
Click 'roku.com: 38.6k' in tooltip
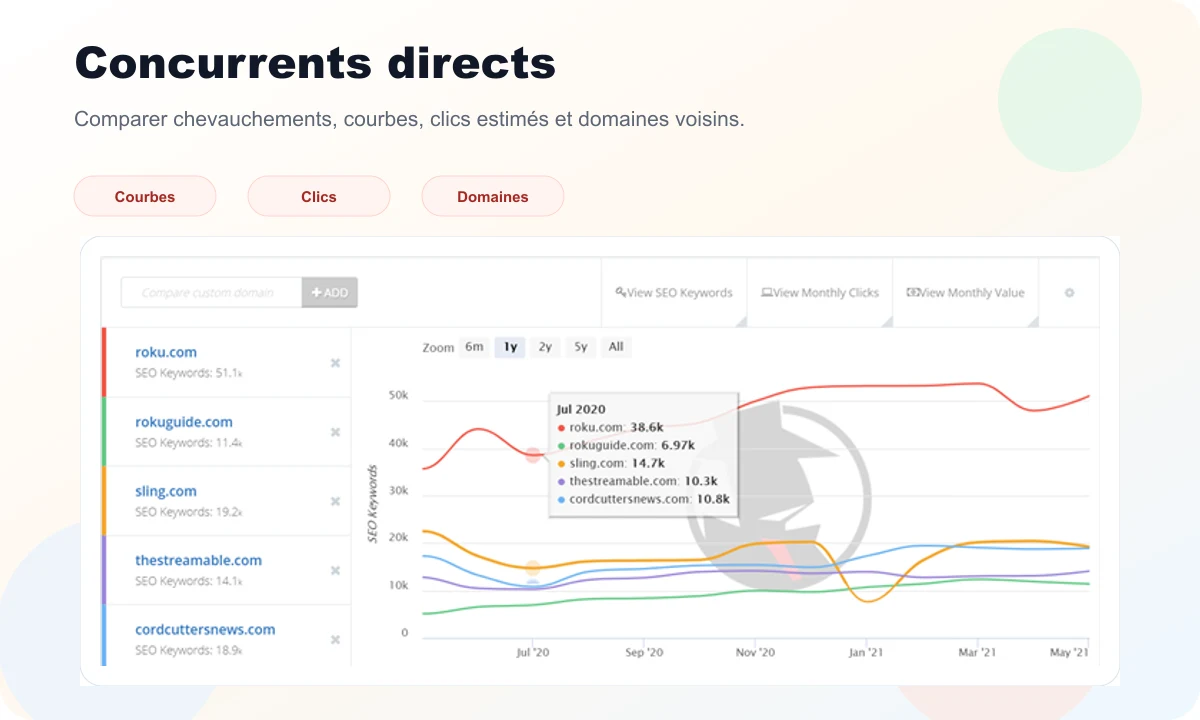[x=610, y=427]
